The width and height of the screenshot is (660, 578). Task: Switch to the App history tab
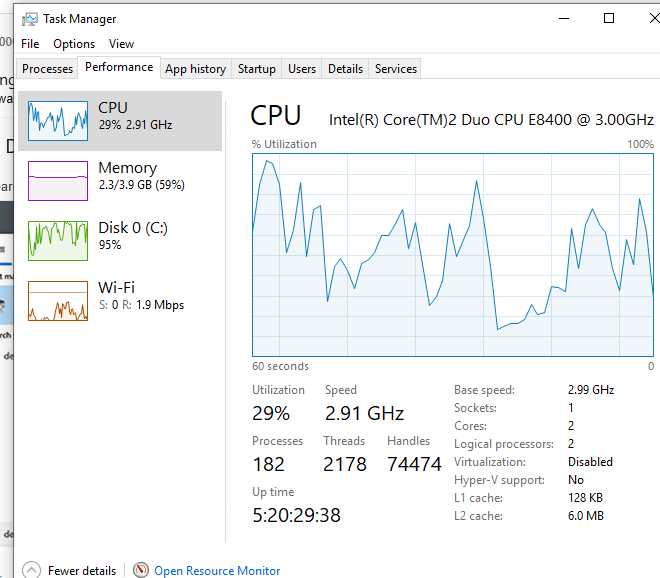[x=196, y=69]
